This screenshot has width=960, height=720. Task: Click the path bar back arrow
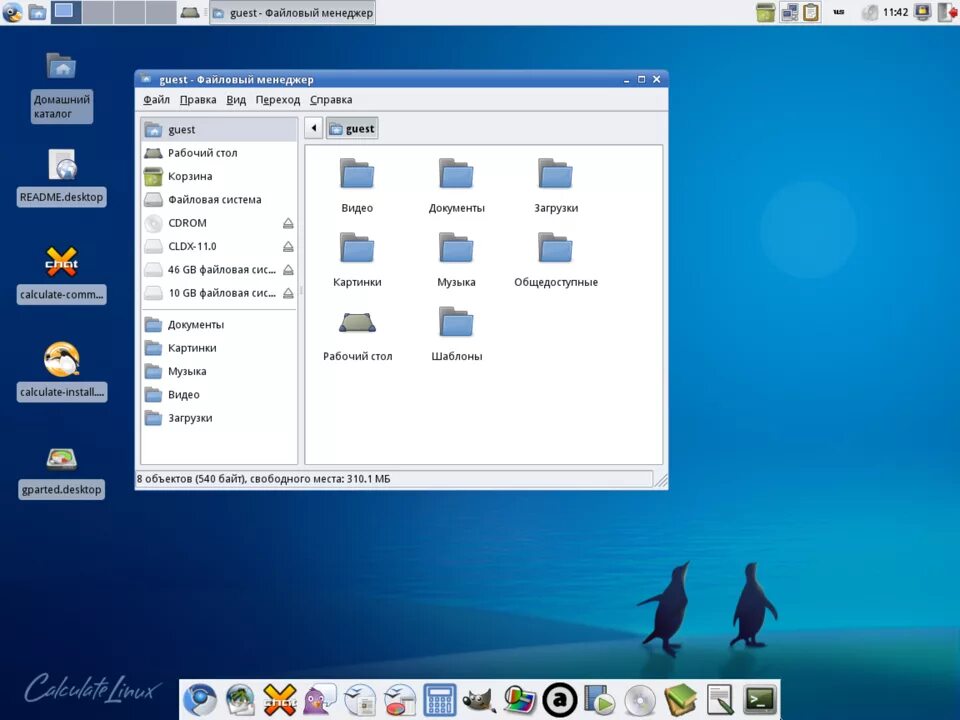click(x=313, y=128)
